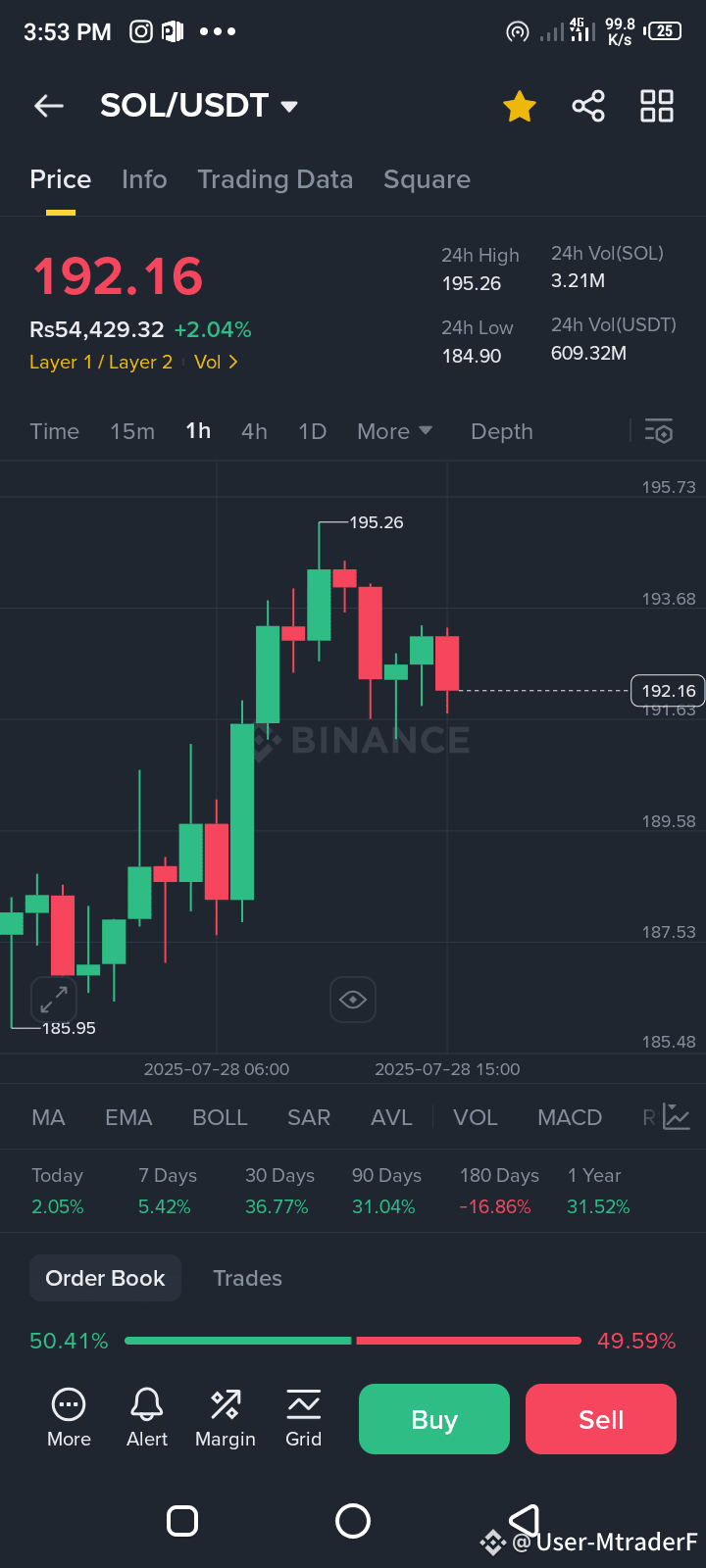This screenshot has width=706, height=1568.
Task: Toggle the AVL indicator
Action: (x=391, y=1117)
